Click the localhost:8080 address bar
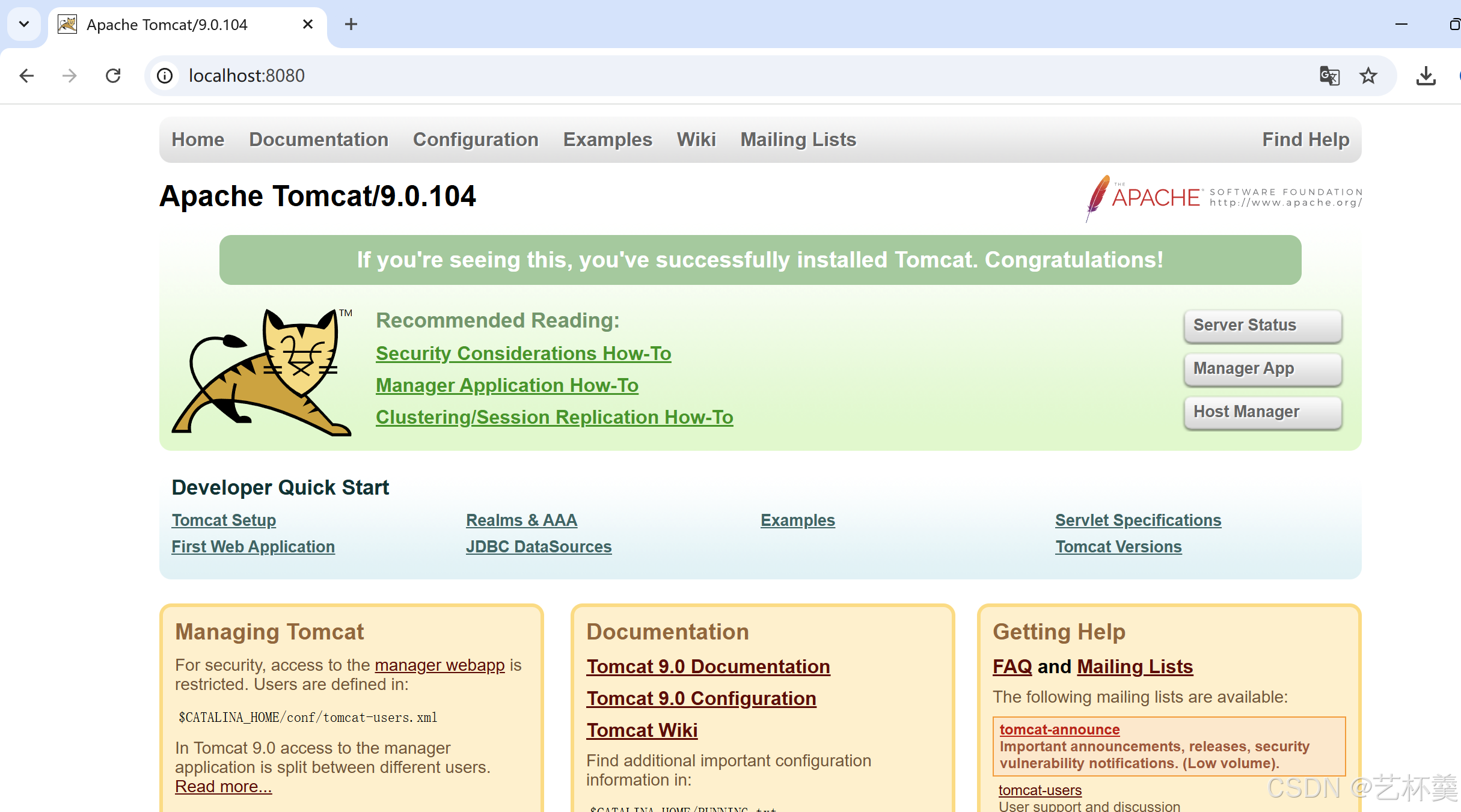The image size is (1461, 812). [x=721, y=76]
